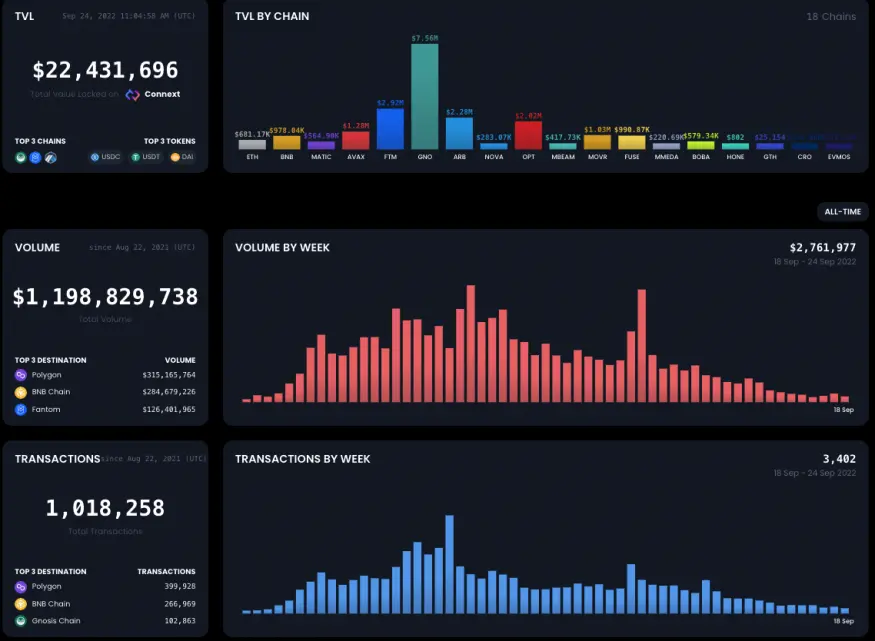Click the 'TVL by Chain' chart title
The height and width of the screenshot is (641, 875).
[272, 17]
